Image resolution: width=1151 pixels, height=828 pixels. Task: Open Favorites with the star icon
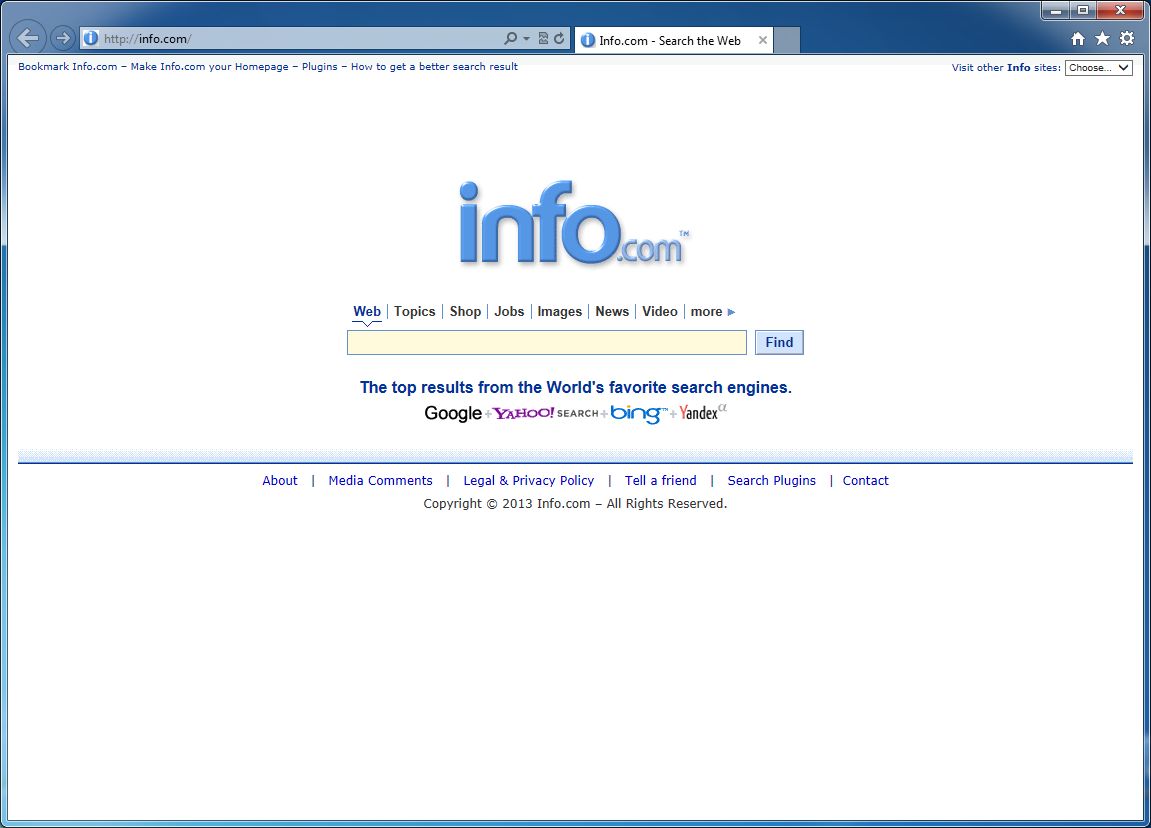[1103, 39]
